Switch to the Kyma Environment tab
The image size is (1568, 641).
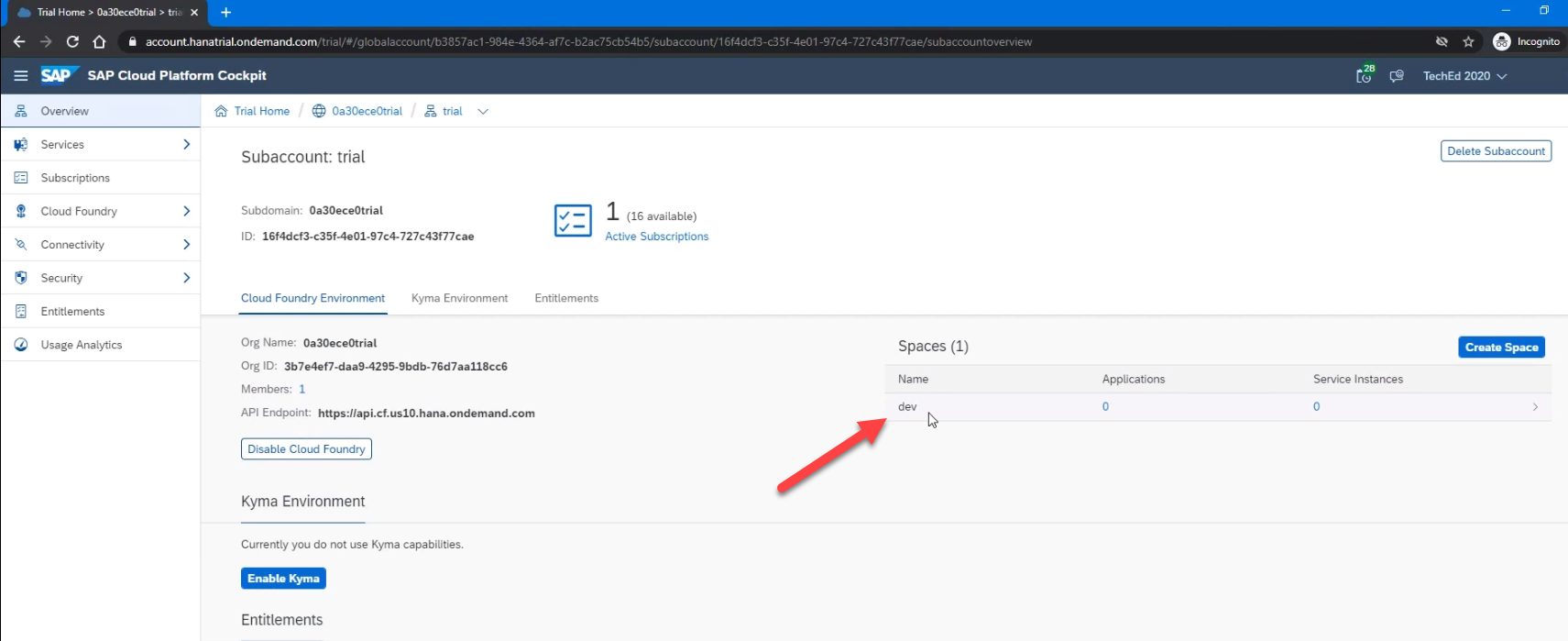pos(459,299)
